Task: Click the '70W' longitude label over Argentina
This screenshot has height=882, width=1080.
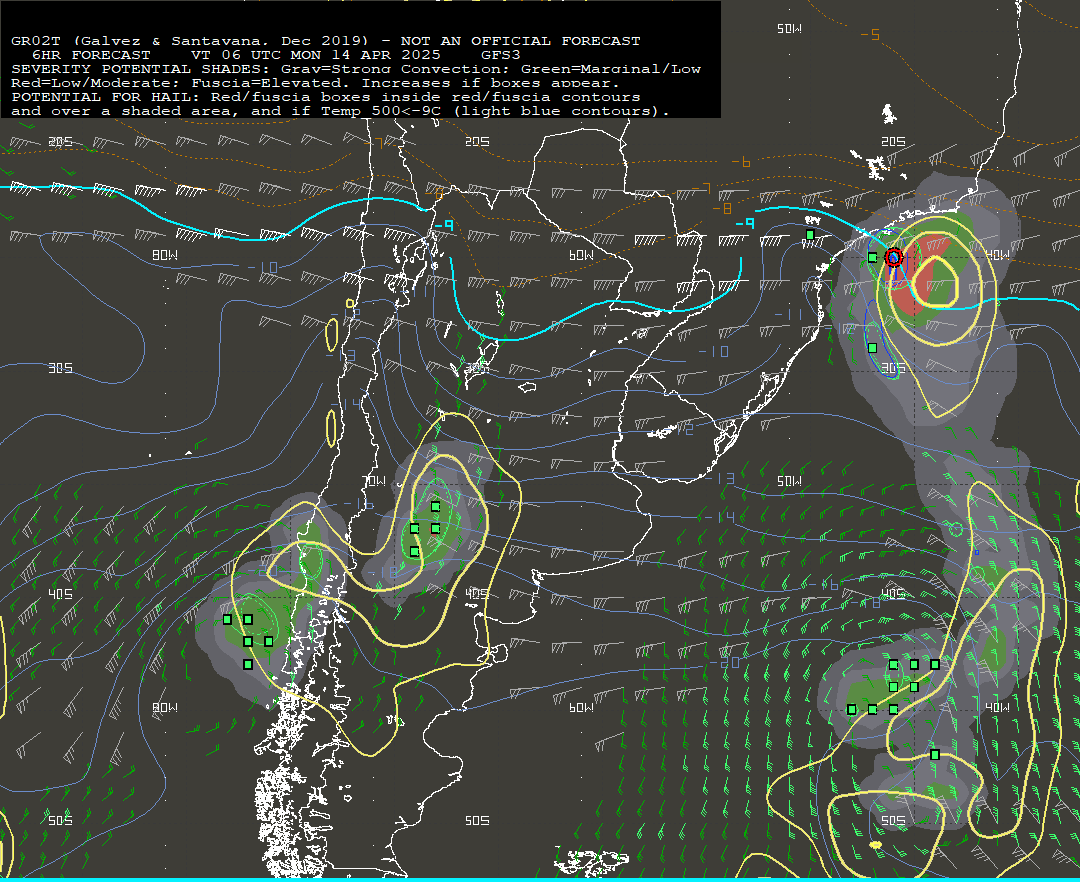Action: [374, 481]
